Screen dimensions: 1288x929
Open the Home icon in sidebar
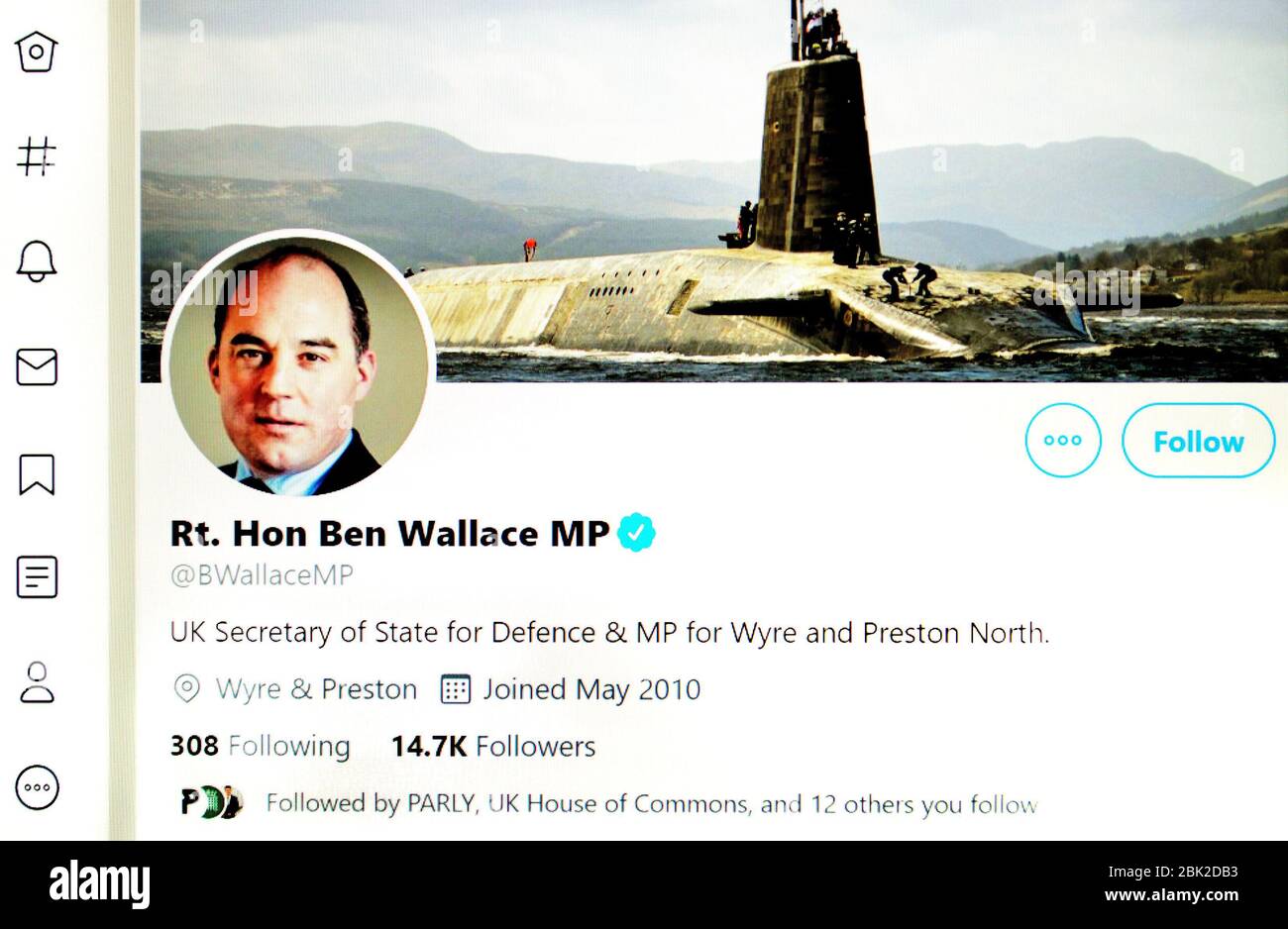coord(37,52)
